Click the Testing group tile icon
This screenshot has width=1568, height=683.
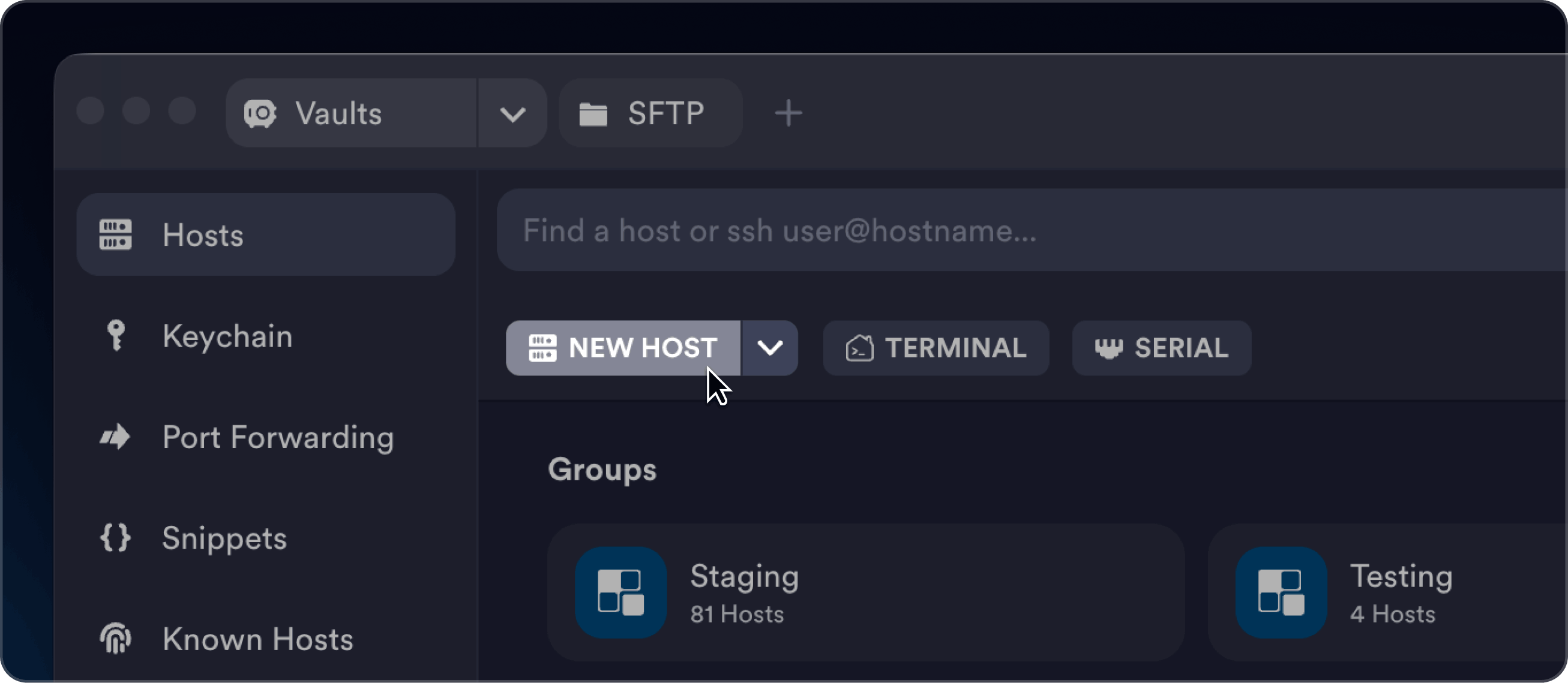[x=1281, y=592]
